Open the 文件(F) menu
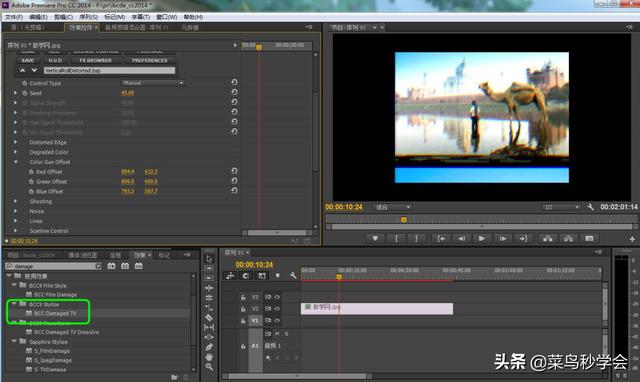The width and height of the screenshot is (640, 382). (x=14, y=17)
